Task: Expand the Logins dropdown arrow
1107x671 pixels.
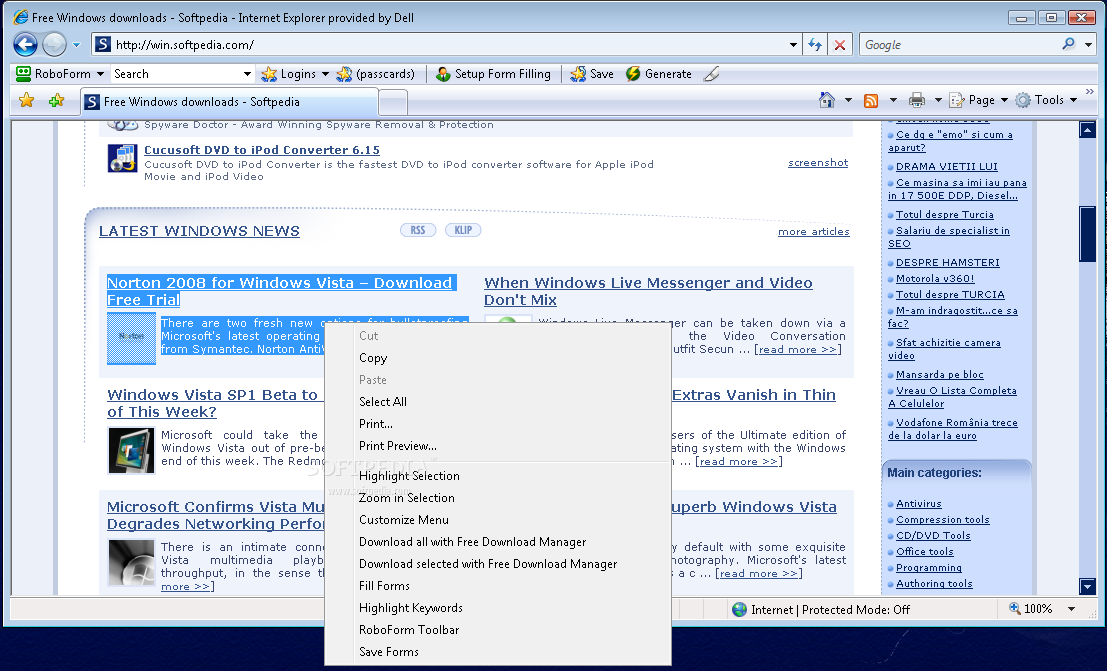Action: tap(325, 73)
